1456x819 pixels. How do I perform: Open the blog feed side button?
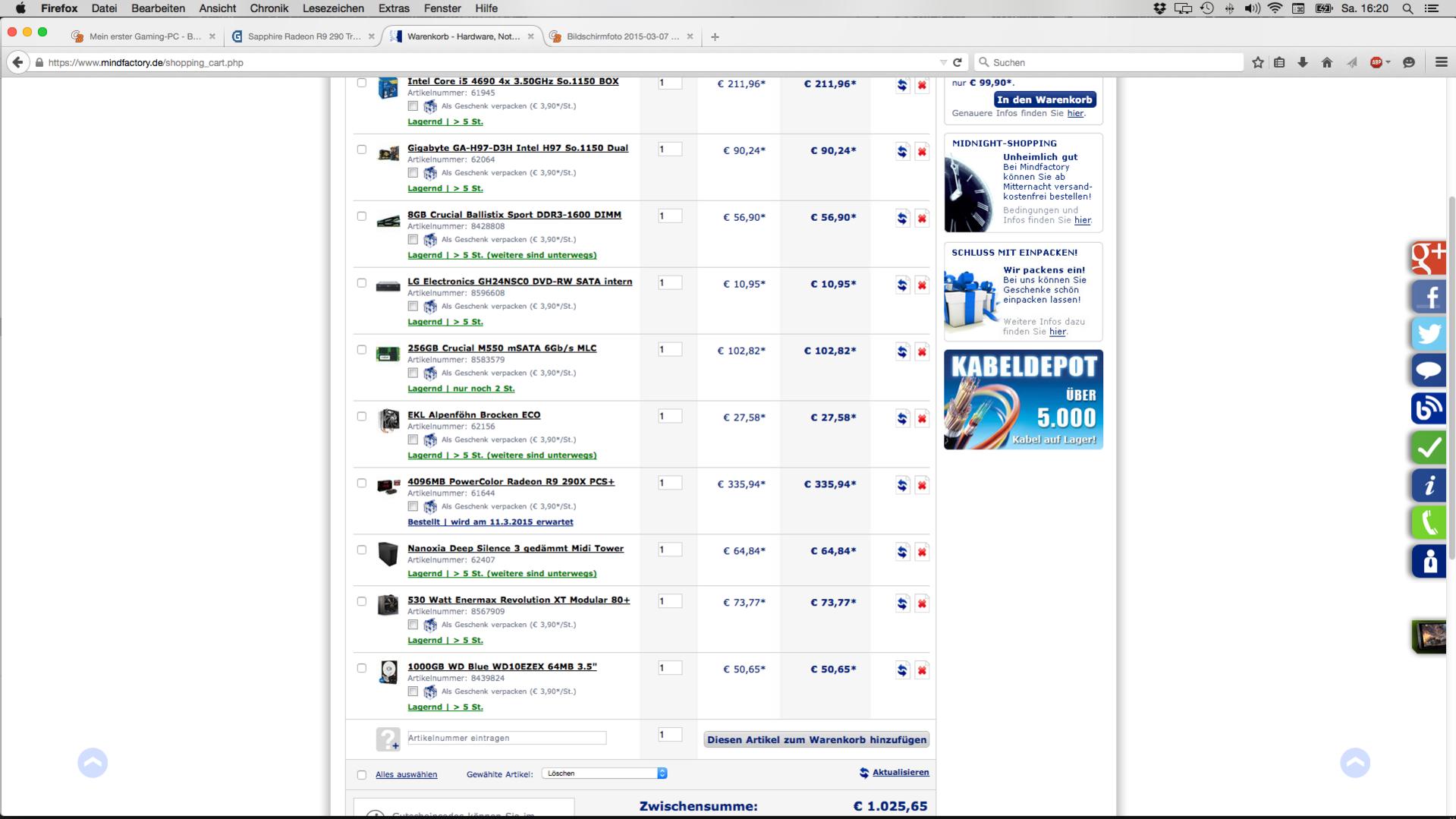[1429, 409]
